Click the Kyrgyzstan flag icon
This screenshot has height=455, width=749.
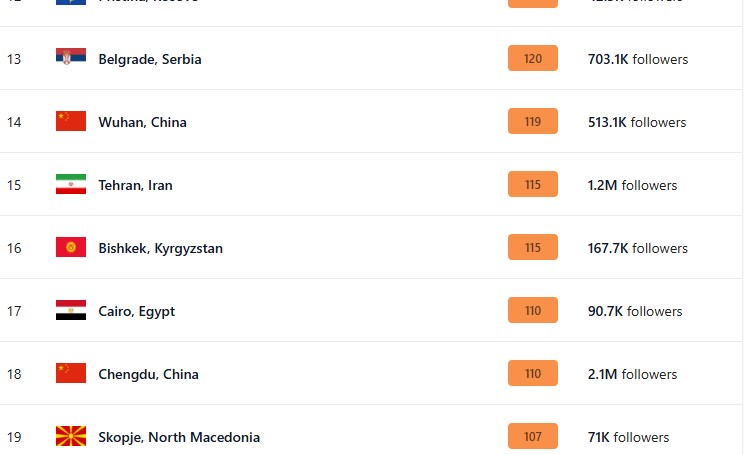pos(71,247)
